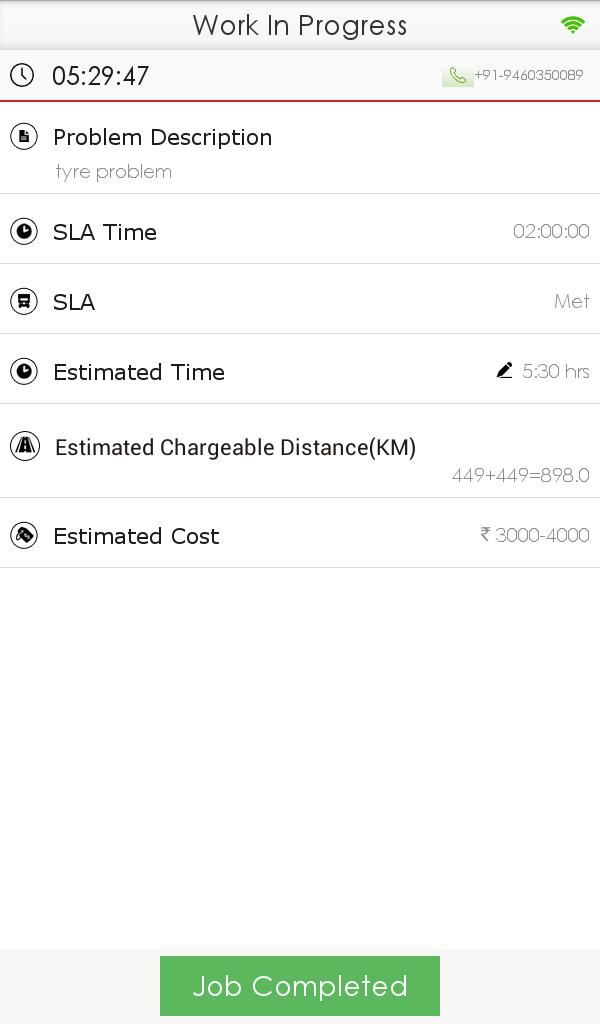Tap the Wi-Fi signal indicator
Screen dimensions: 600x1024
click(x=573, y=25)
